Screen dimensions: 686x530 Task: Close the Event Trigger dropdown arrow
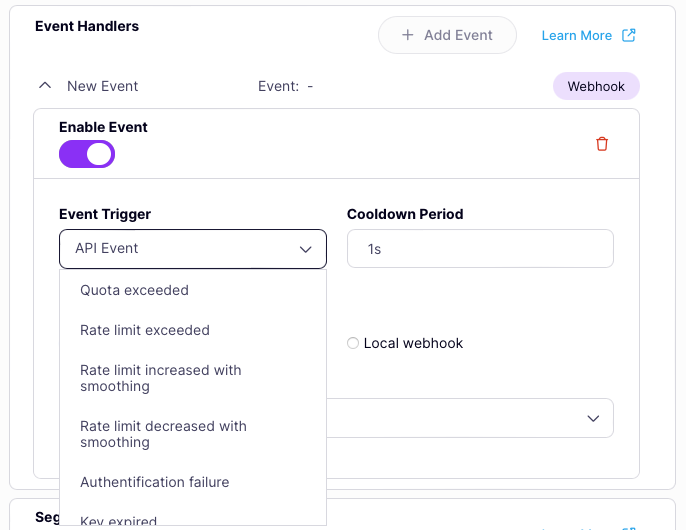[306, 249]
